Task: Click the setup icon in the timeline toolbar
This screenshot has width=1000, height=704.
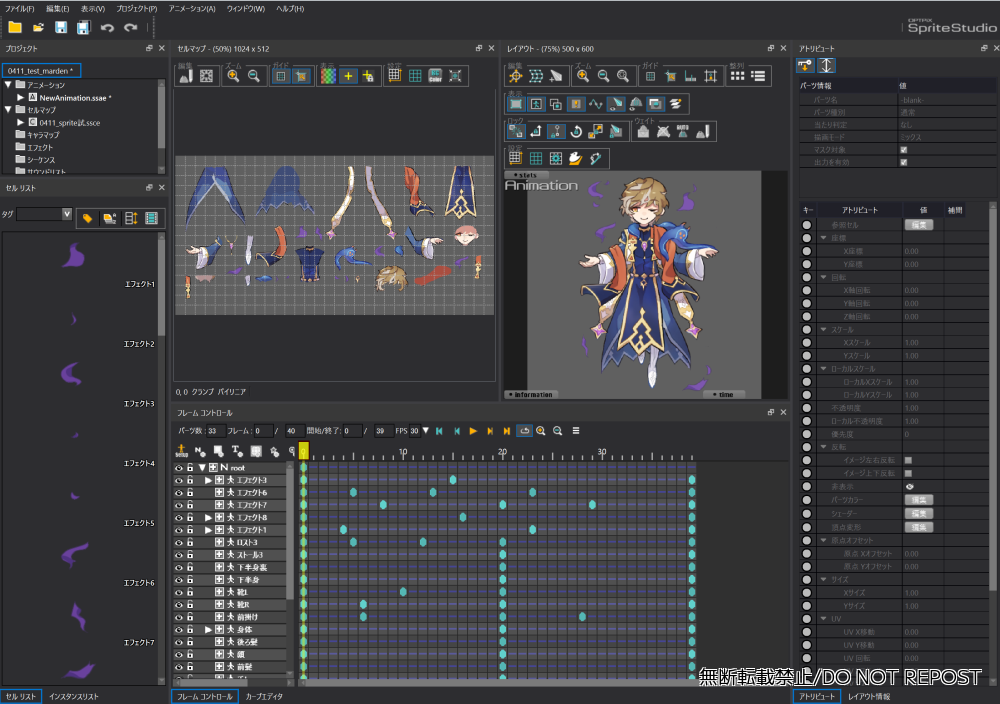Action: coord(182,451)
